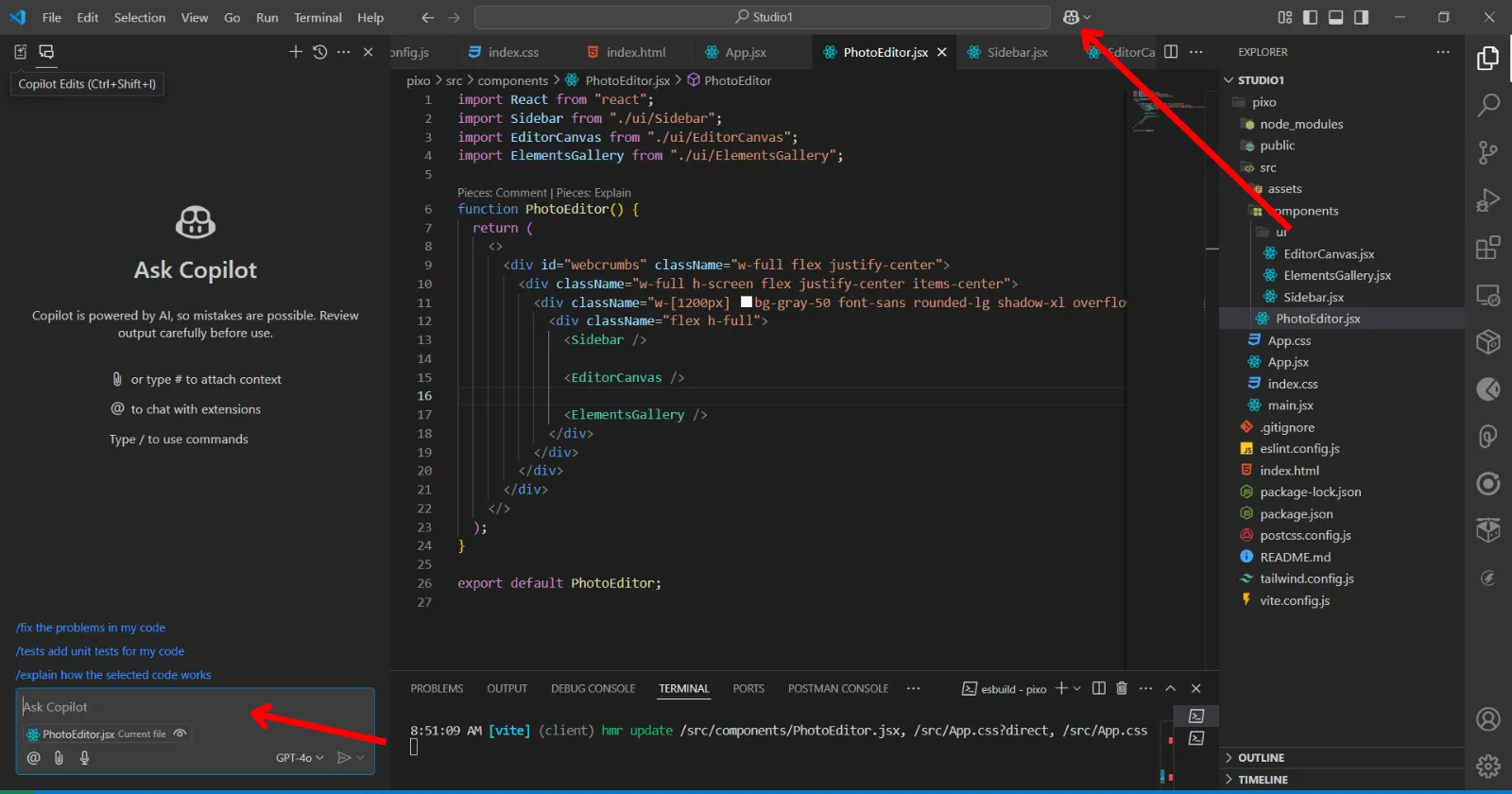Screen dimensions: 1512x794
Task: Toggle current file context eye icon
Action: coord(180,734)
